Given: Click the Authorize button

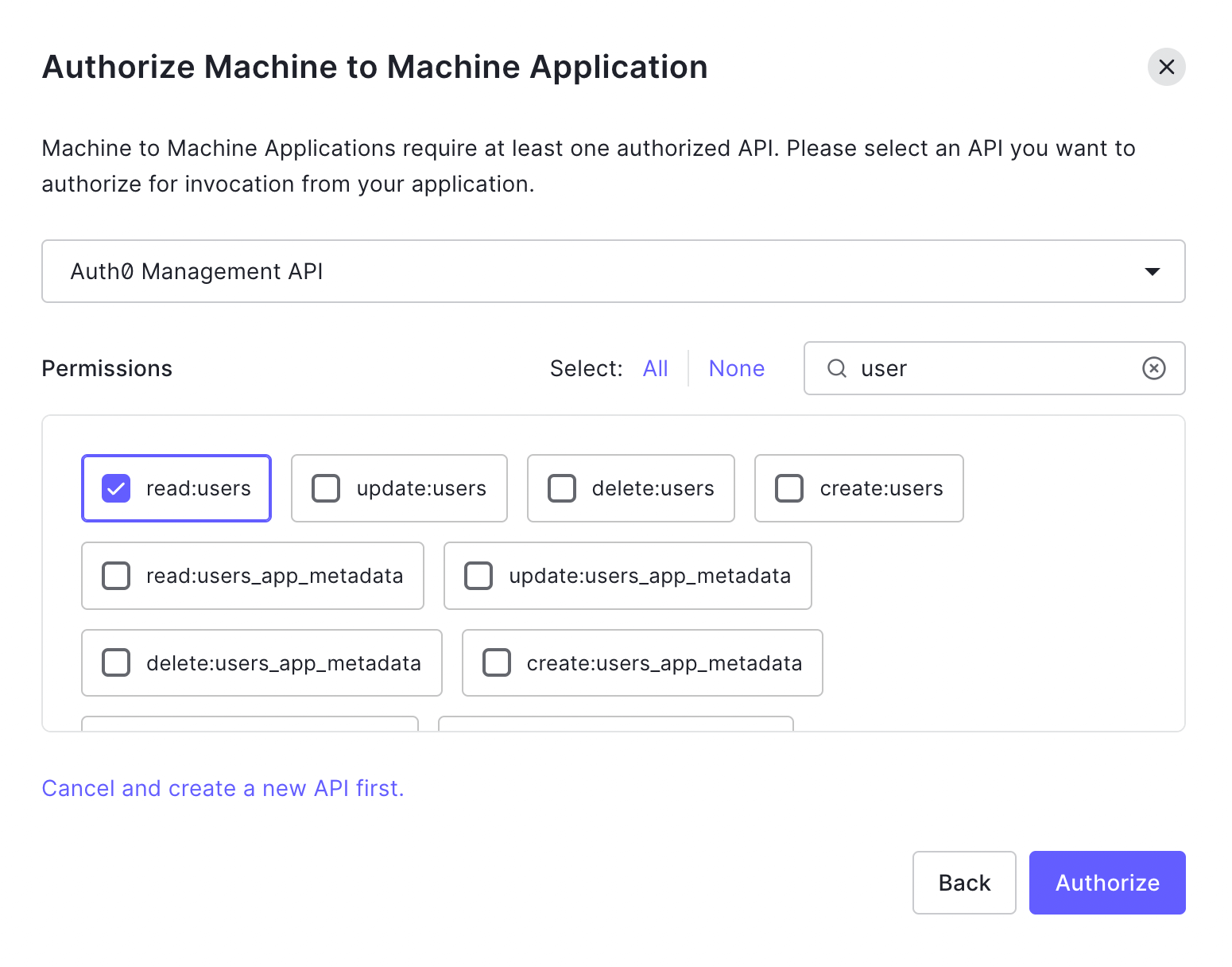Looking at the screenshot, I should click(1107, 883).
